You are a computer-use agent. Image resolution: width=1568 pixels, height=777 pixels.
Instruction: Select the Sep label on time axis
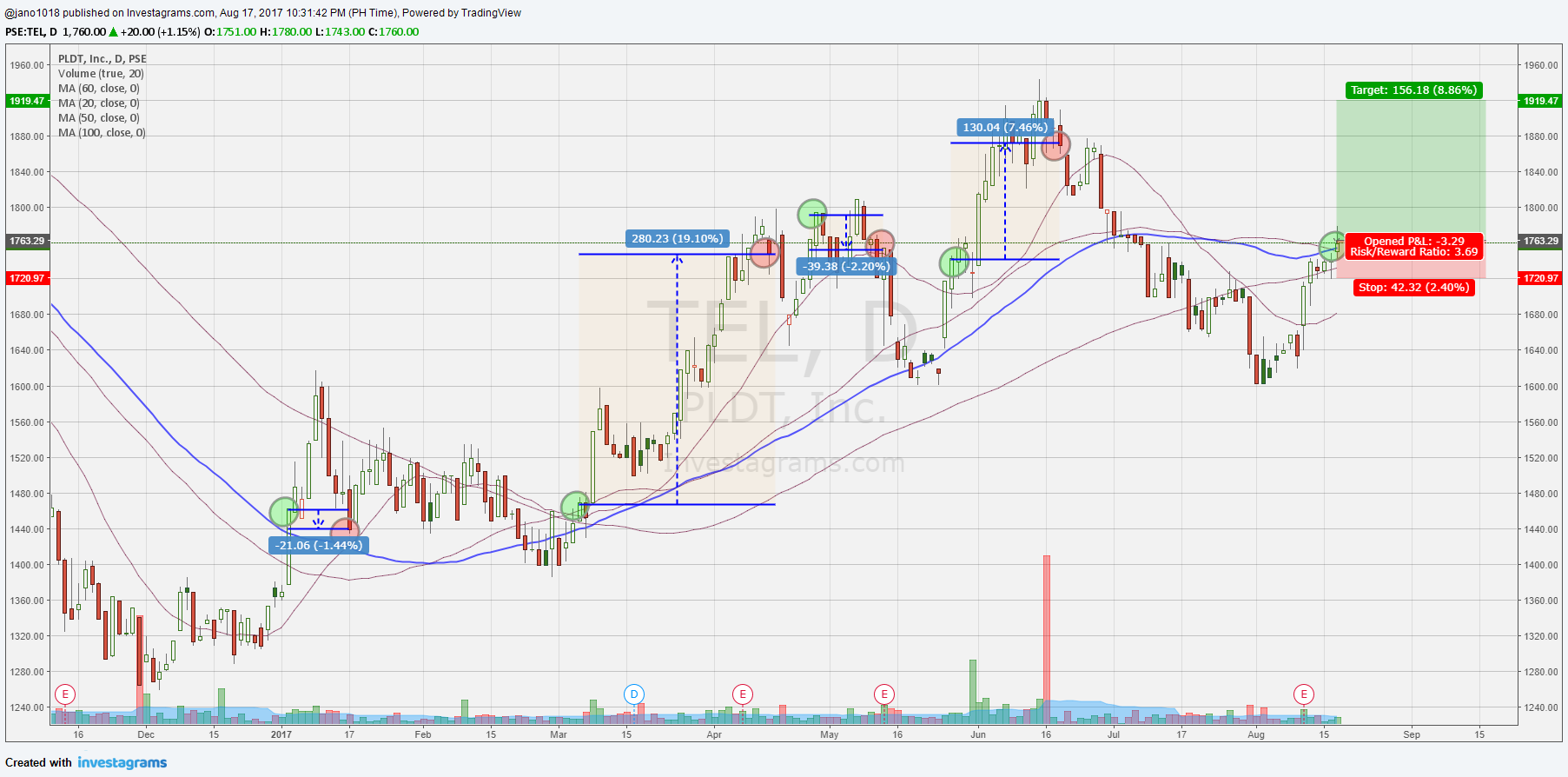coord(1412,735)
